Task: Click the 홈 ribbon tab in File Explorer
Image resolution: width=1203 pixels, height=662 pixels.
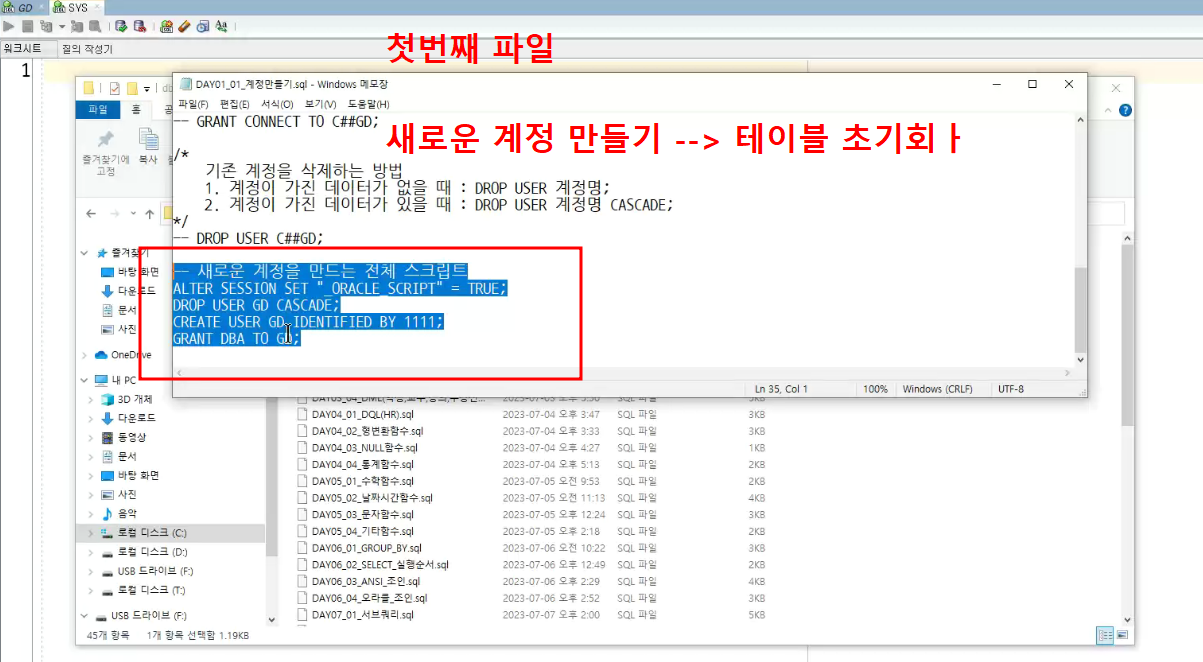Action: pos(136,109)
